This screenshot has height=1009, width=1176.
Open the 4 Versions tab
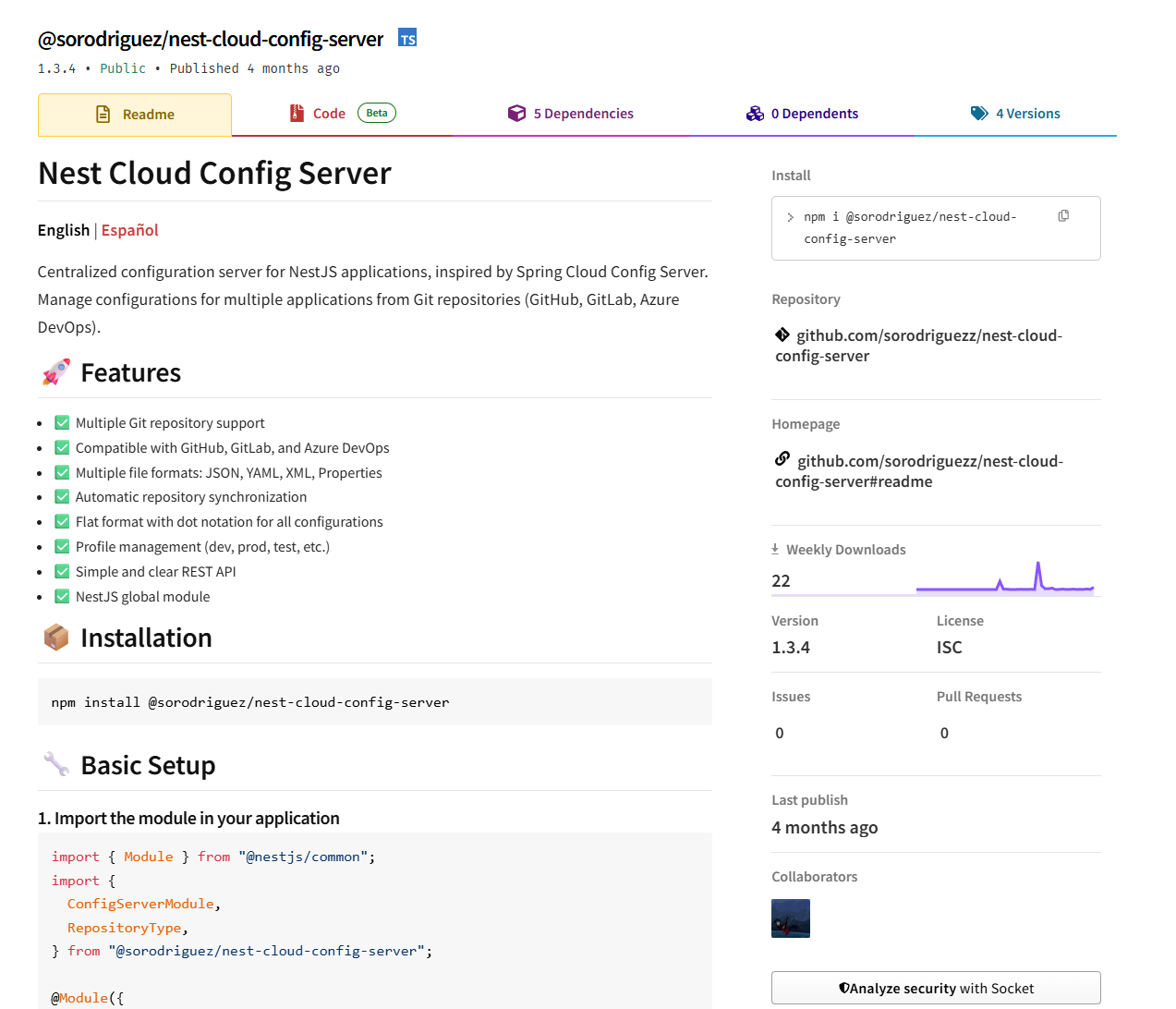tap(1015, 114)
